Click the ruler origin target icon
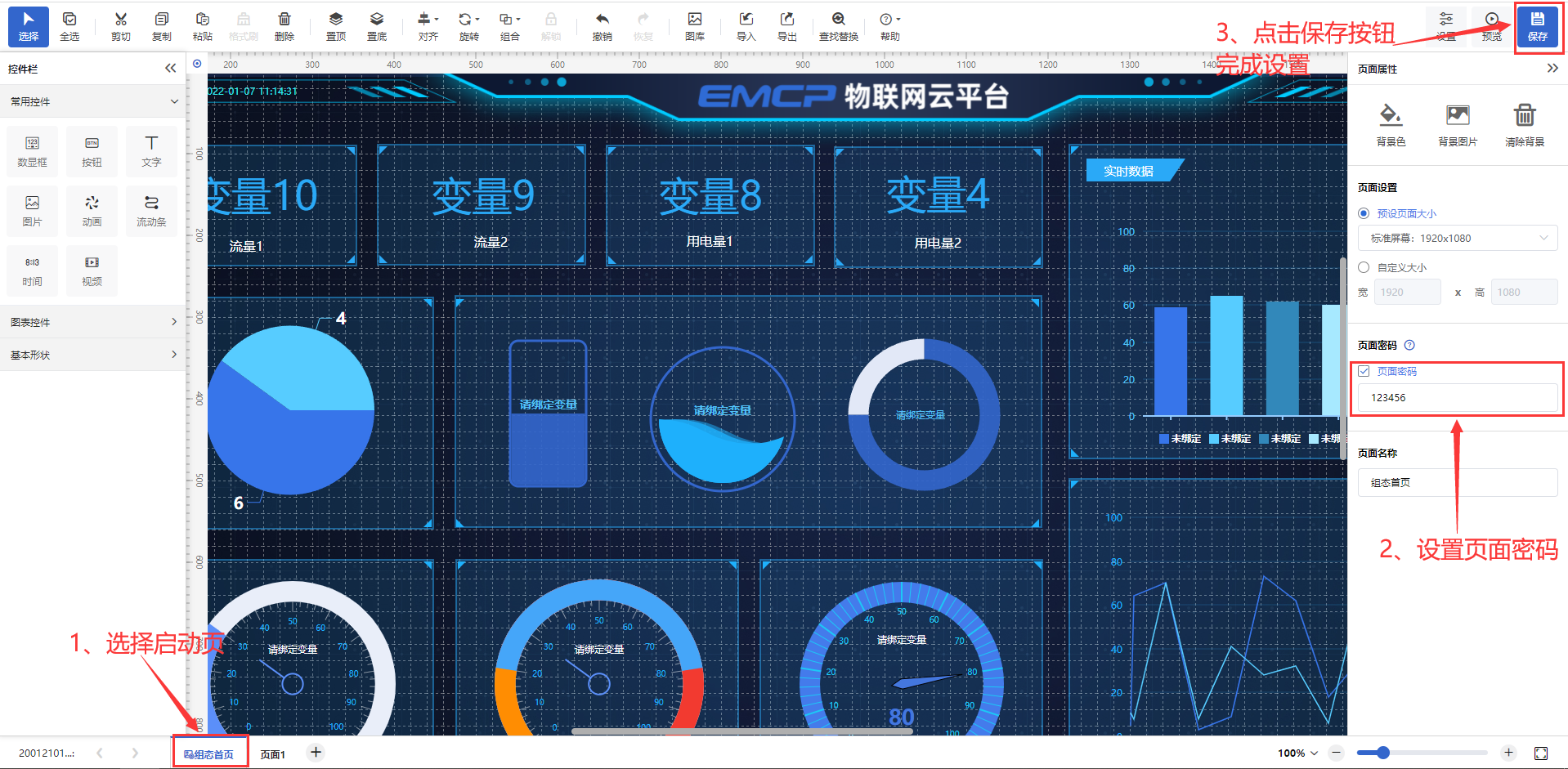 197,64
